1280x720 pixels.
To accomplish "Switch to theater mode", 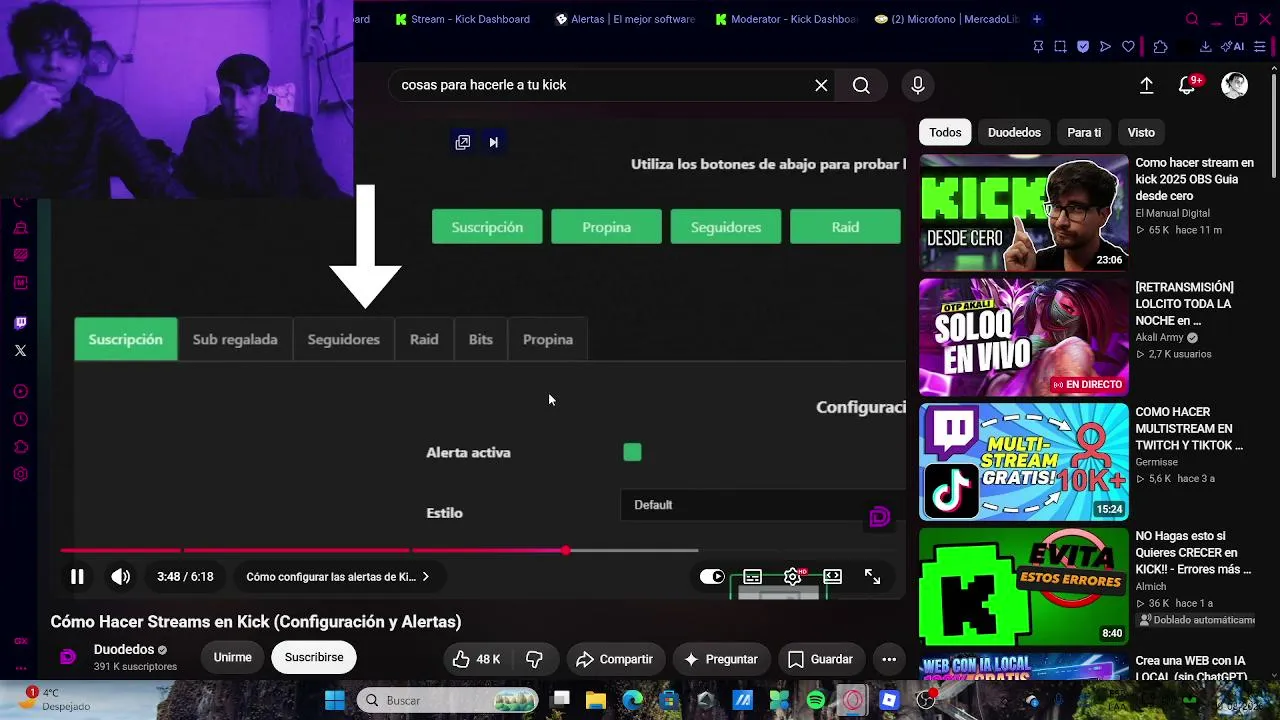I will click(833, 577).
